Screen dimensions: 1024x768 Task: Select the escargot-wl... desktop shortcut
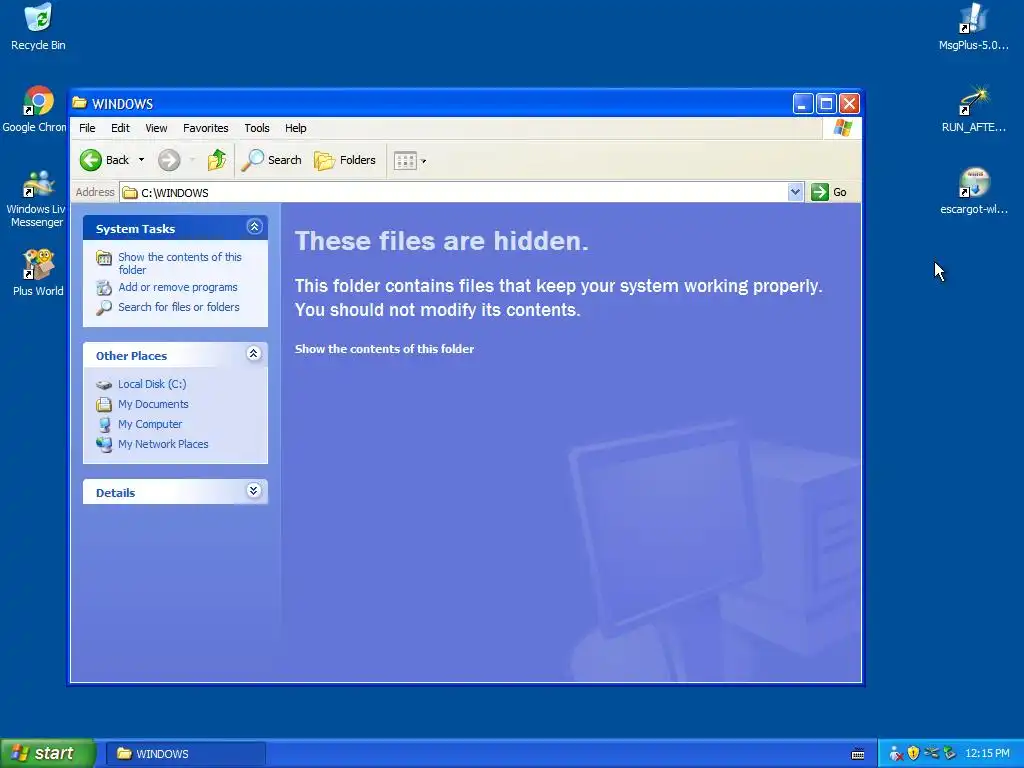click(x=974, y=191)
